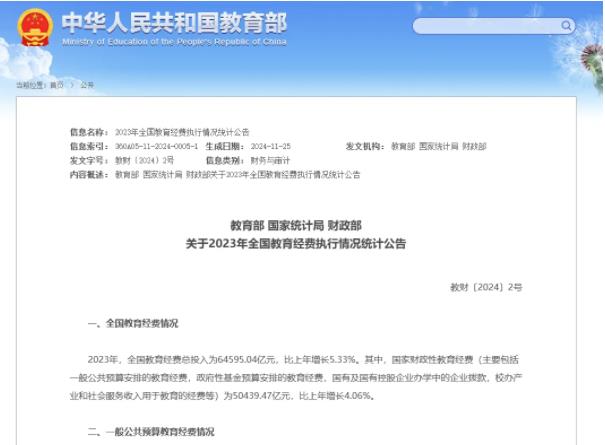
Task: Click the heading 教育部 国家统计局 财政部
Action: 296,225
